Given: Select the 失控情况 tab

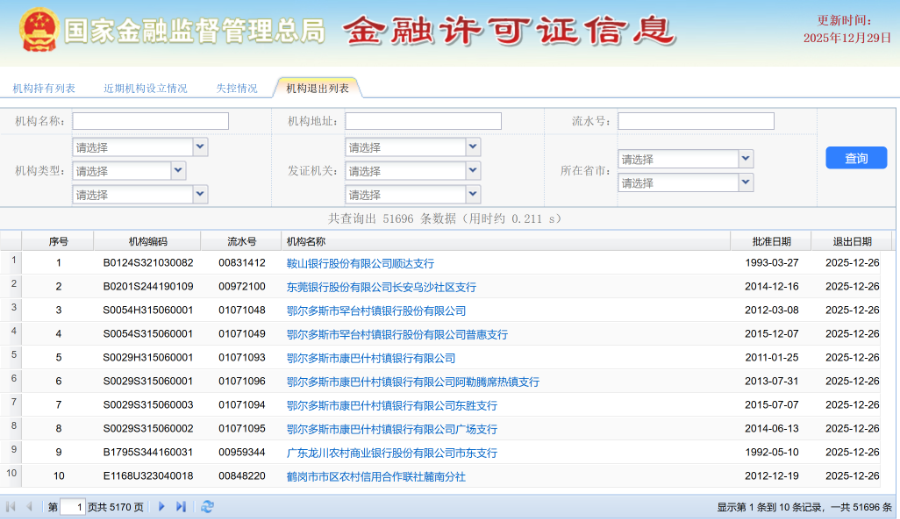Looking at the screenshot, I should 236,88.
